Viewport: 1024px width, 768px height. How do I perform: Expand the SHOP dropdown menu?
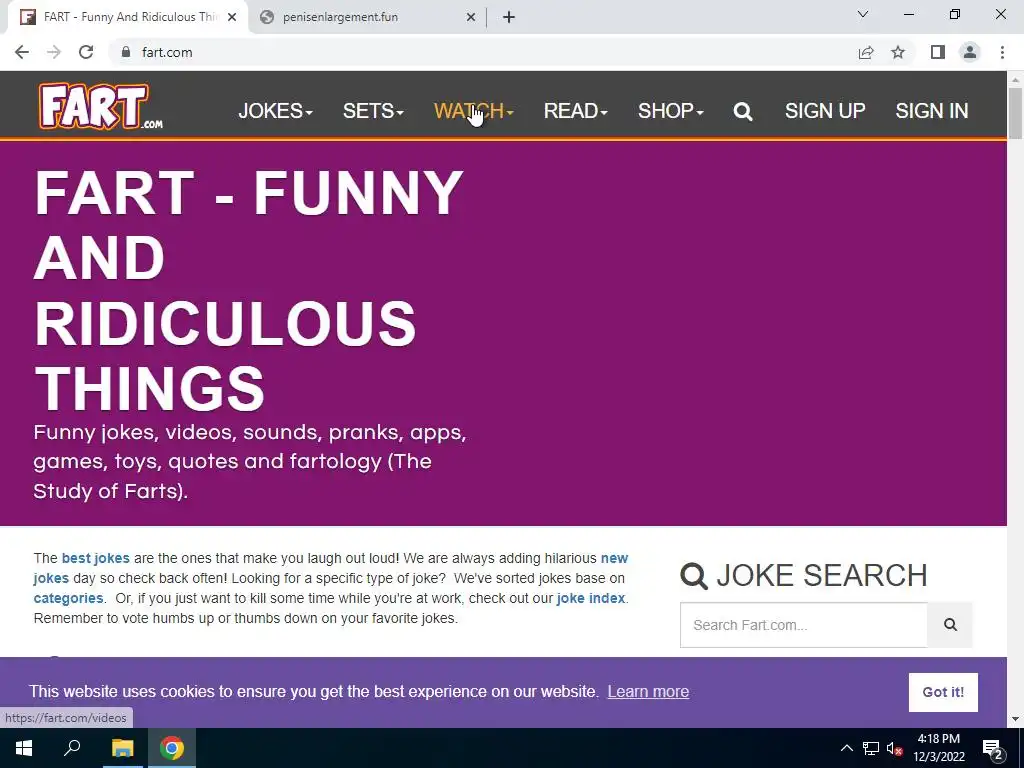[x=670, y=111]
